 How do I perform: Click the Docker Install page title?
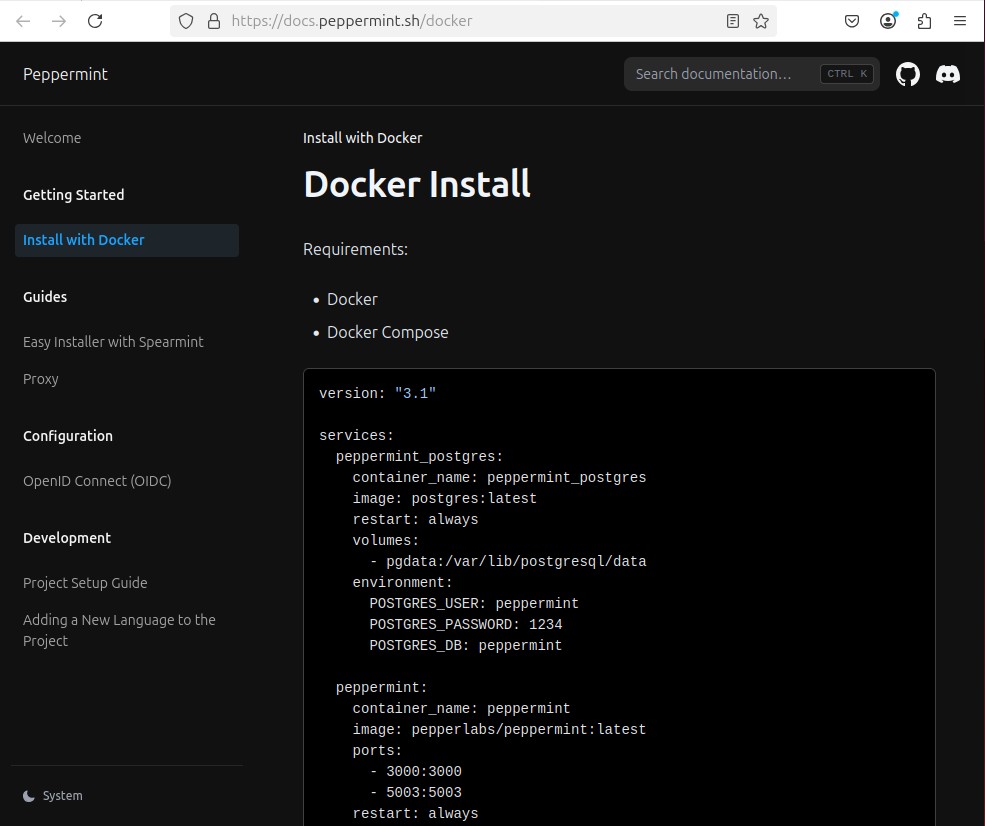coord(417,184)
